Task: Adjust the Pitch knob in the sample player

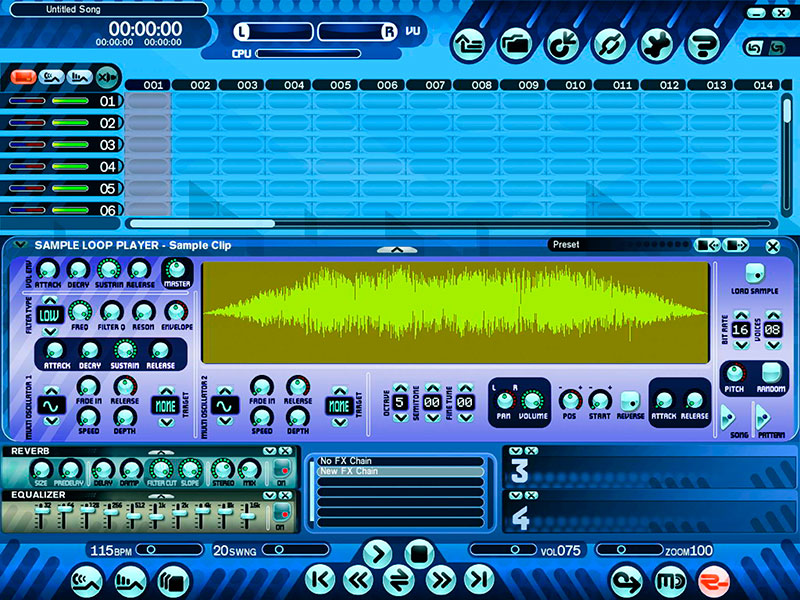Action: (735, 373)
